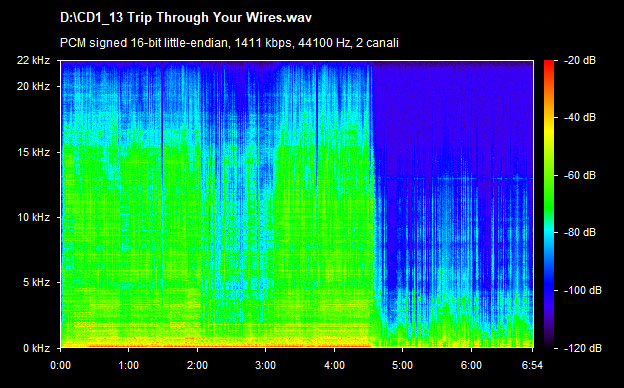Screen dimensions: 624x388
Task: Click the 22 kHz frequency axis label
Action: tap(33, 60)
